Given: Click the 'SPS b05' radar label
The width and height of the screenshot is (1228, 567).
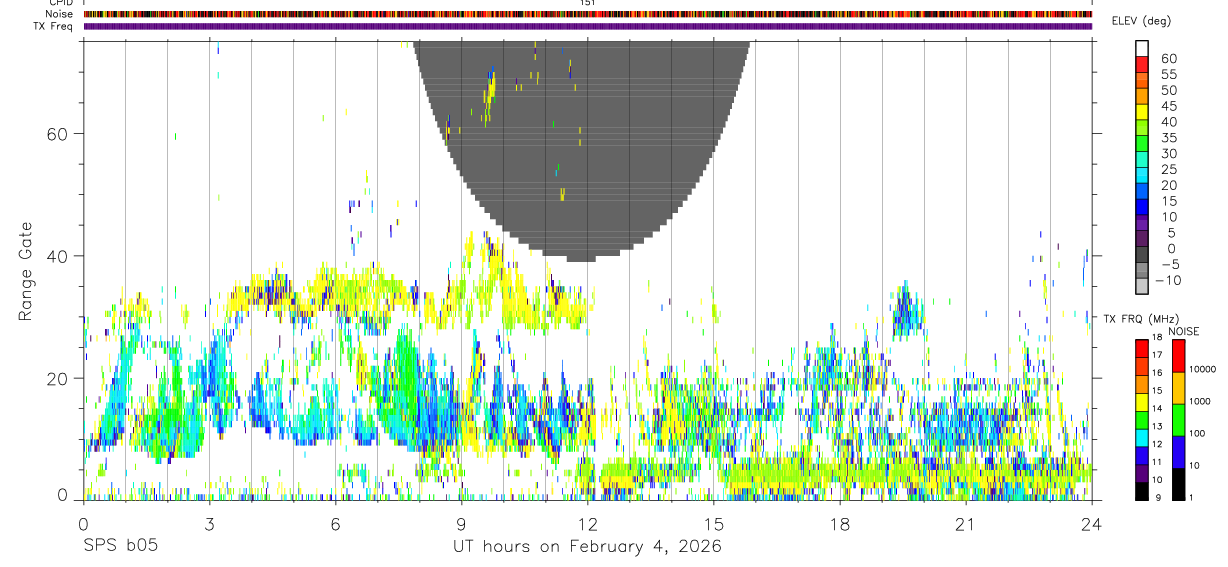Looking at the screenshot, I should pos(120,546).
